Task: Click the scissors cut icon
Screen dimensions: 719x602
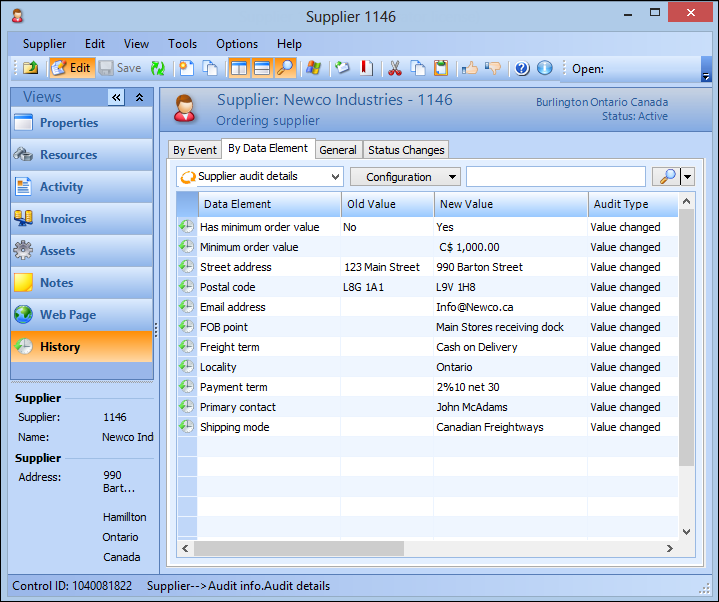Action: [x=394, y=68]
